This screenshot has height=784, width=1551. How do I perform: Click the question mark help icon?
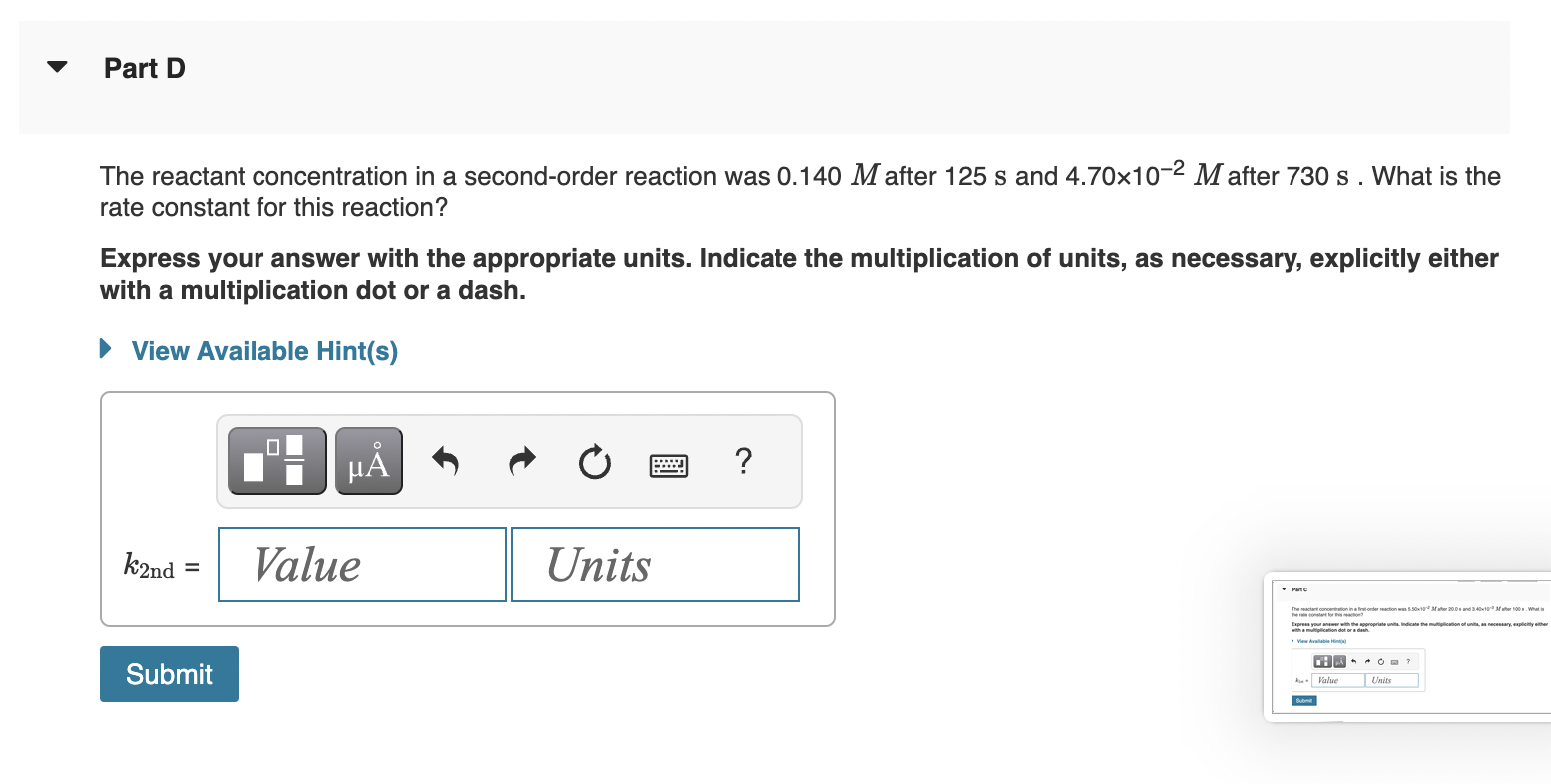(x=743, y=462)
